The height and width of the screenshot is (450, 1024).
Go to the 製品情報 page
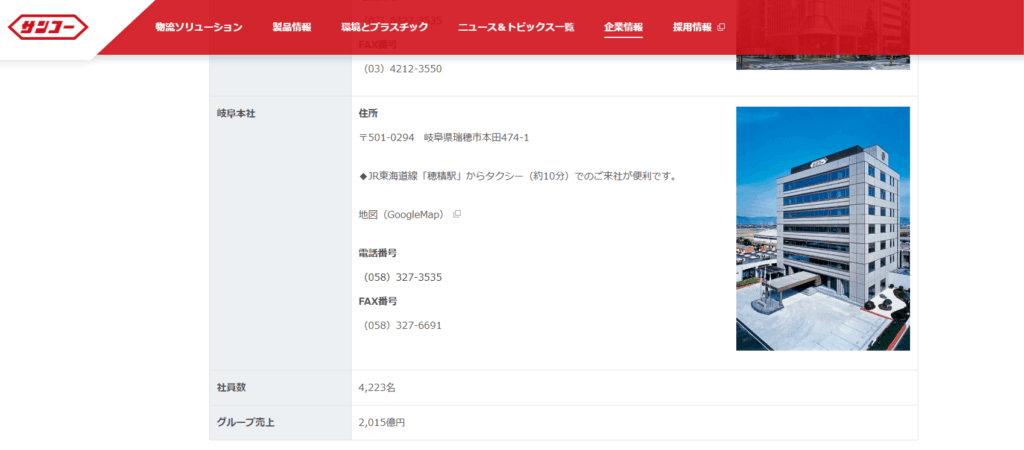coord(291,27)
